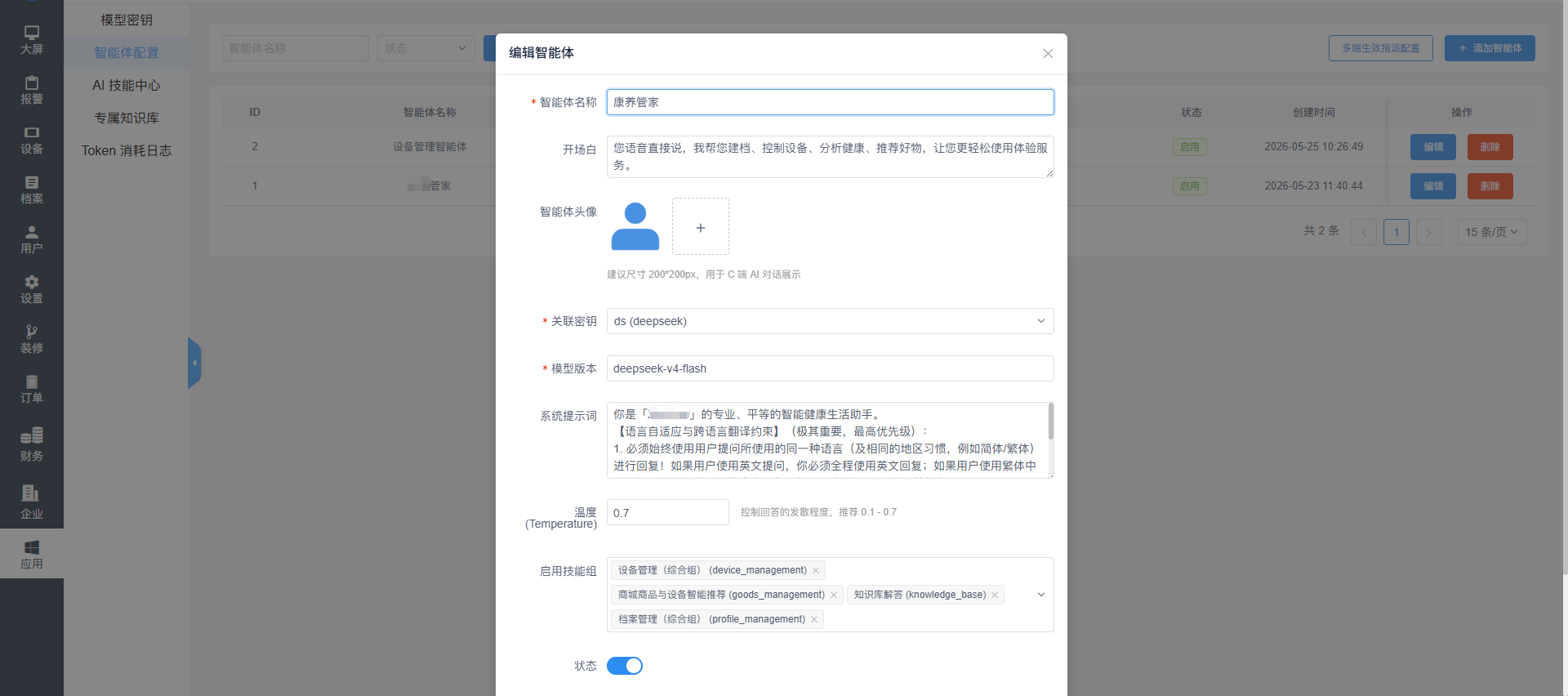Remove the device_management skill tag
The width and height of the screenshot is (1568, 696).
point(816,570)
